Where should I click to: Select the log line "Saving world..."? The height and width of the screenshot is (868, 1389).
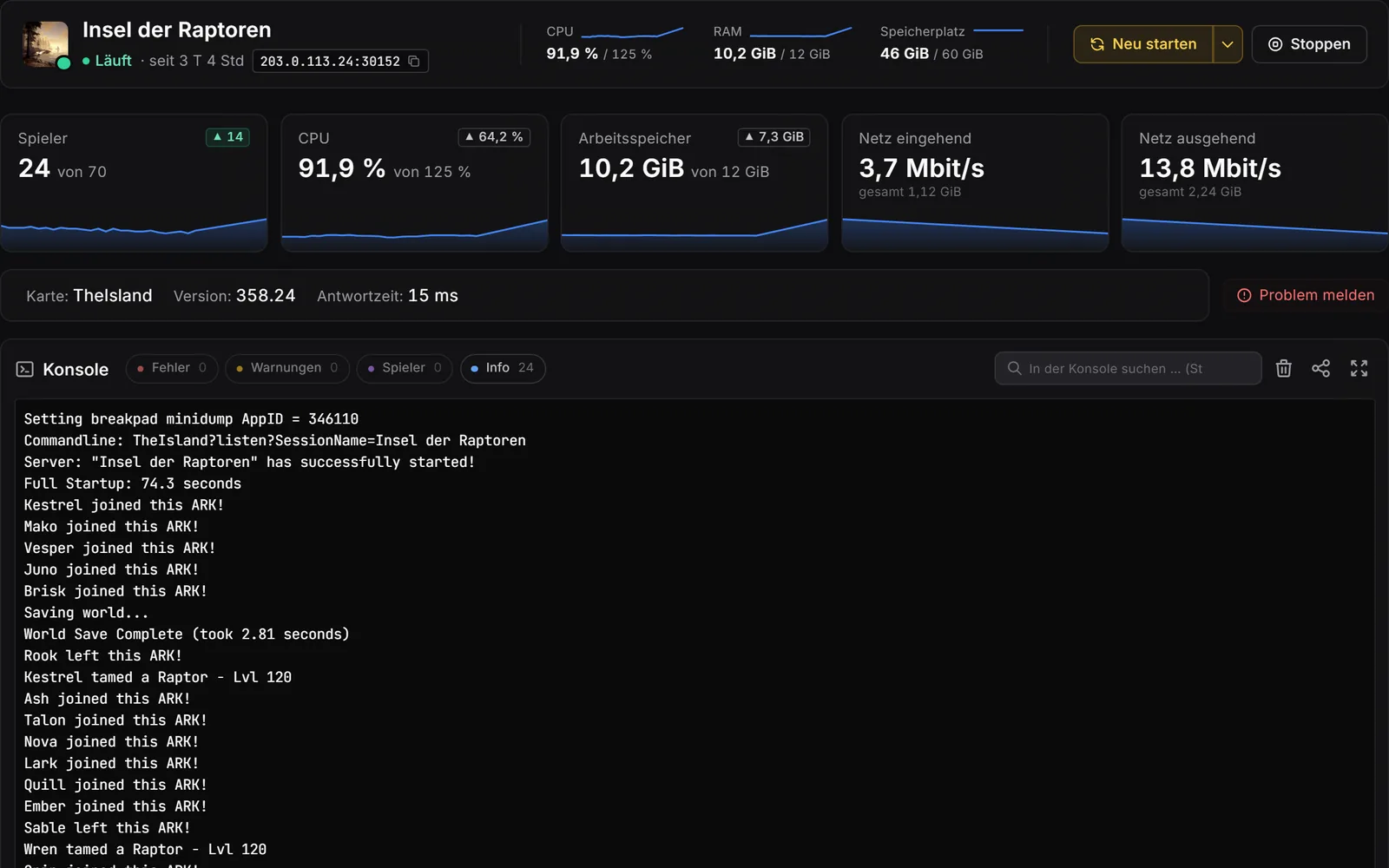(x=86, y=613)
